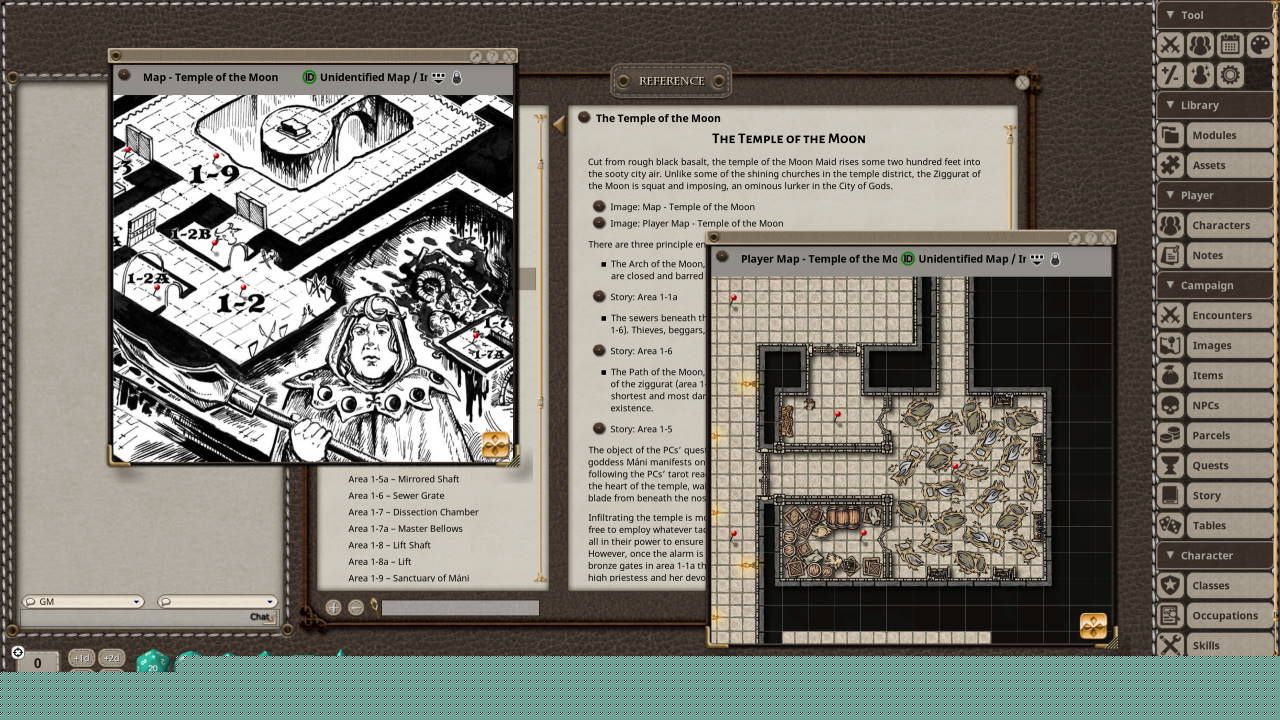The image size is (1280, 720).
Task: Close the Reference window
Action: coord(1022,82)
